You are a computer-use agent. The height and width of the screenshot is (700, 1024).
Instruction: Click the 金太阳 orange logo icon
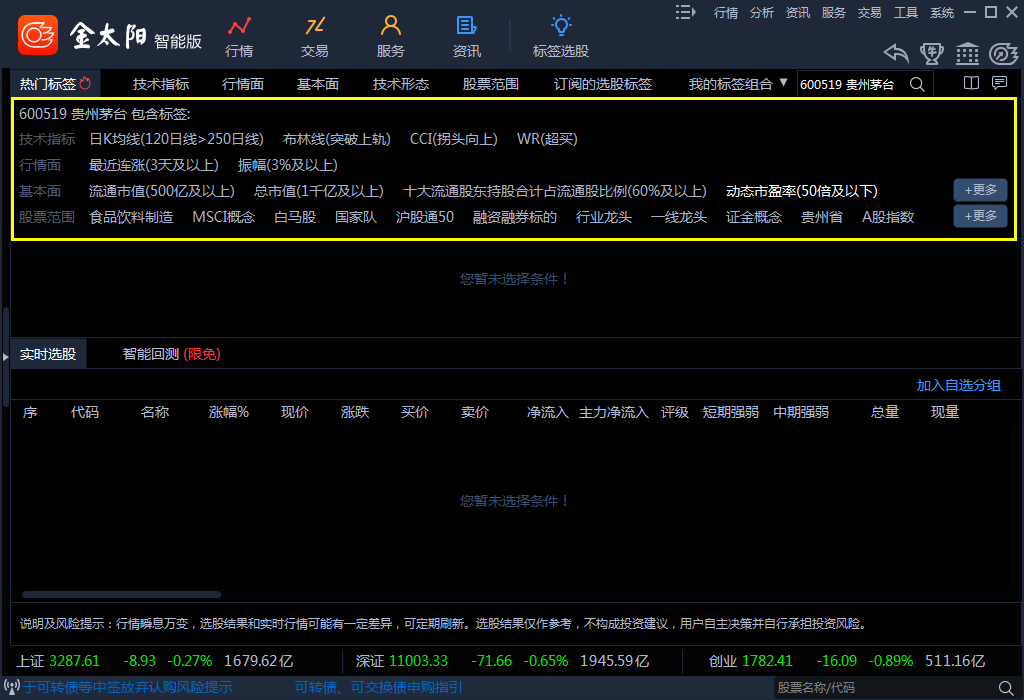click(38, 35)
